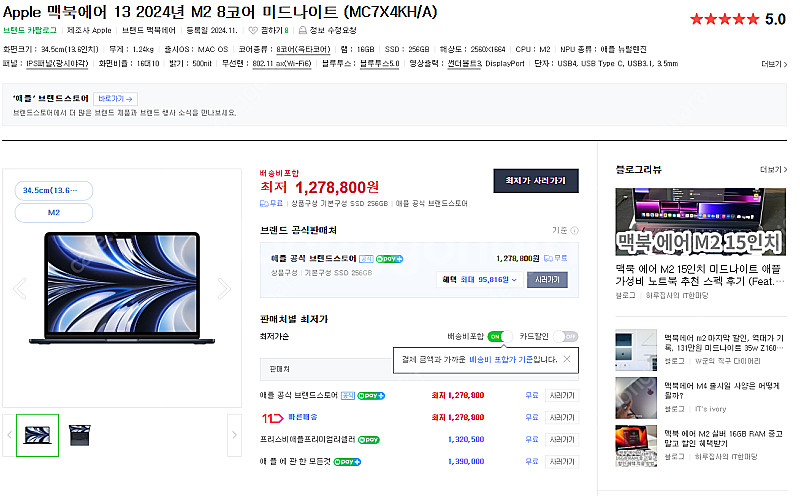Click the 정보 수정요청 printer-like icon
This screenshot has width=800, height=496.
pyautogui.click(x=303, y=31)
